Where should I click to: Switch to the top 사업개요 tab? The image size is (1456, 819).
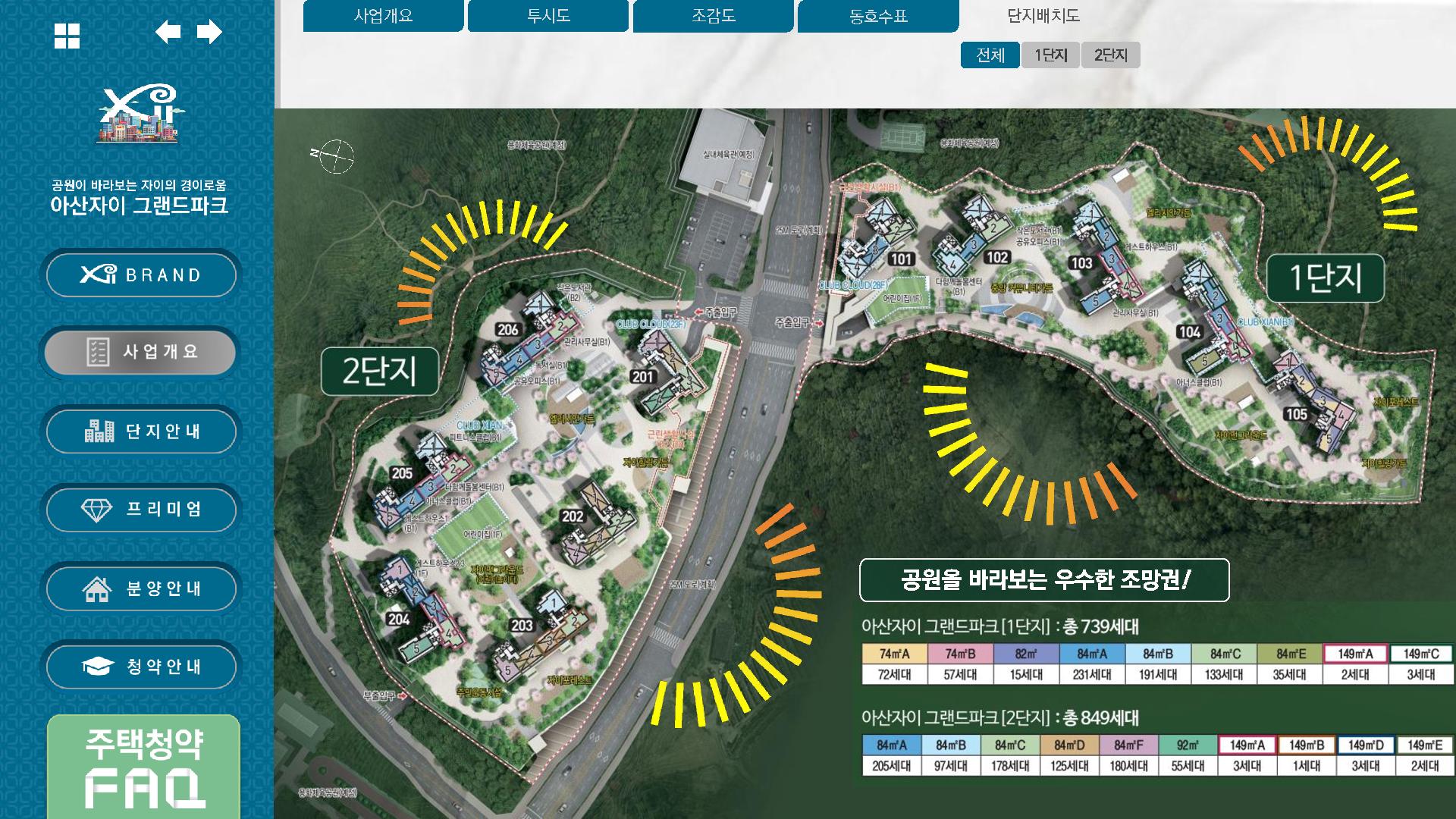383,16
